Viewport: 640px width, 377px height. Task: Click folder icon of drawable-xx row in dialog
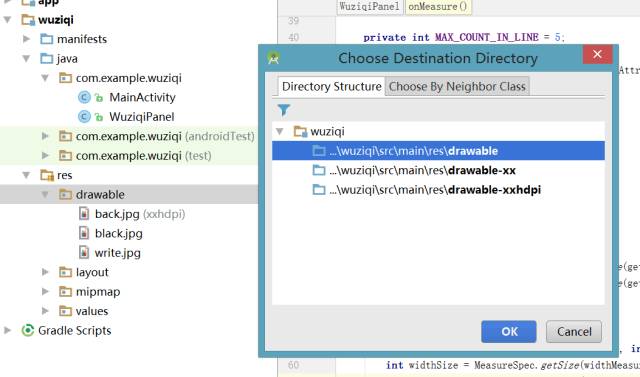[319, 170]
